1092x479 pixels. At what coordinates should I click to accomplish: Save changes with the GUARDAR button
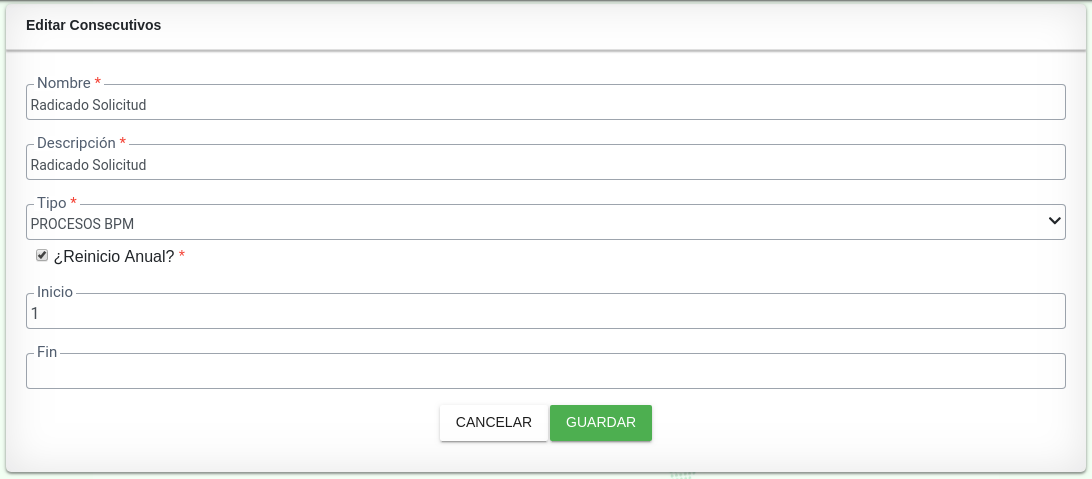point(600,422)
